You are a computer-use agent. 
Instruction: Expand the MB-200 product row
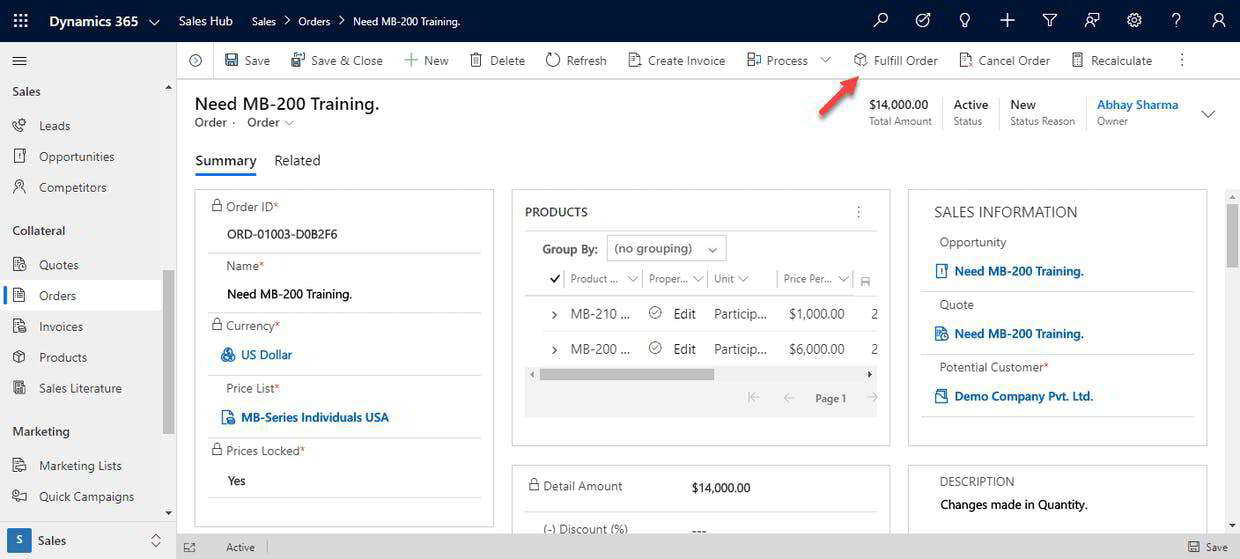click(x=554, y=350)
